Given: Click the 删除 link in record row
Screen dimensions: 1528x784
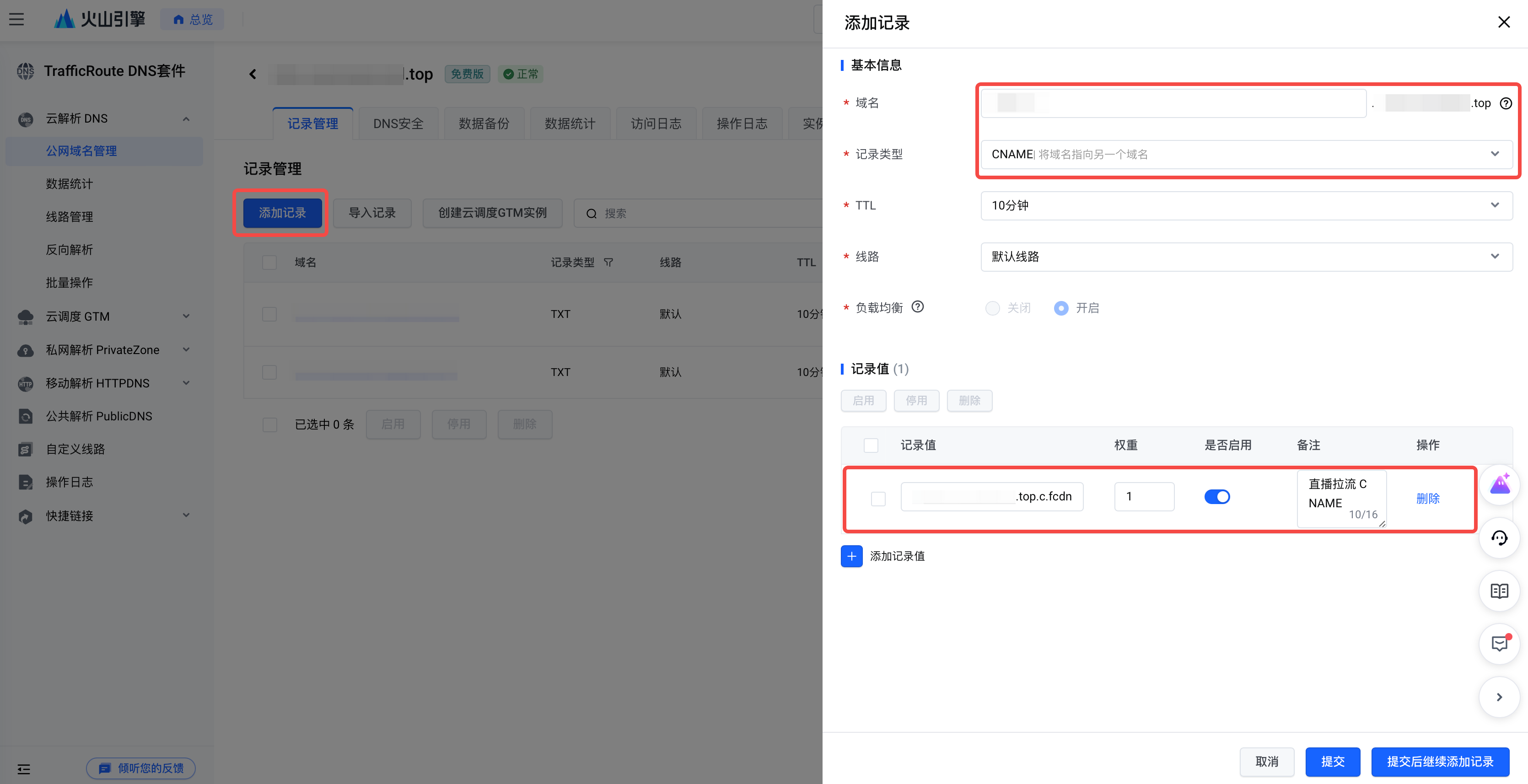Looking at the screenshot, I should [x=1427, y=498].
